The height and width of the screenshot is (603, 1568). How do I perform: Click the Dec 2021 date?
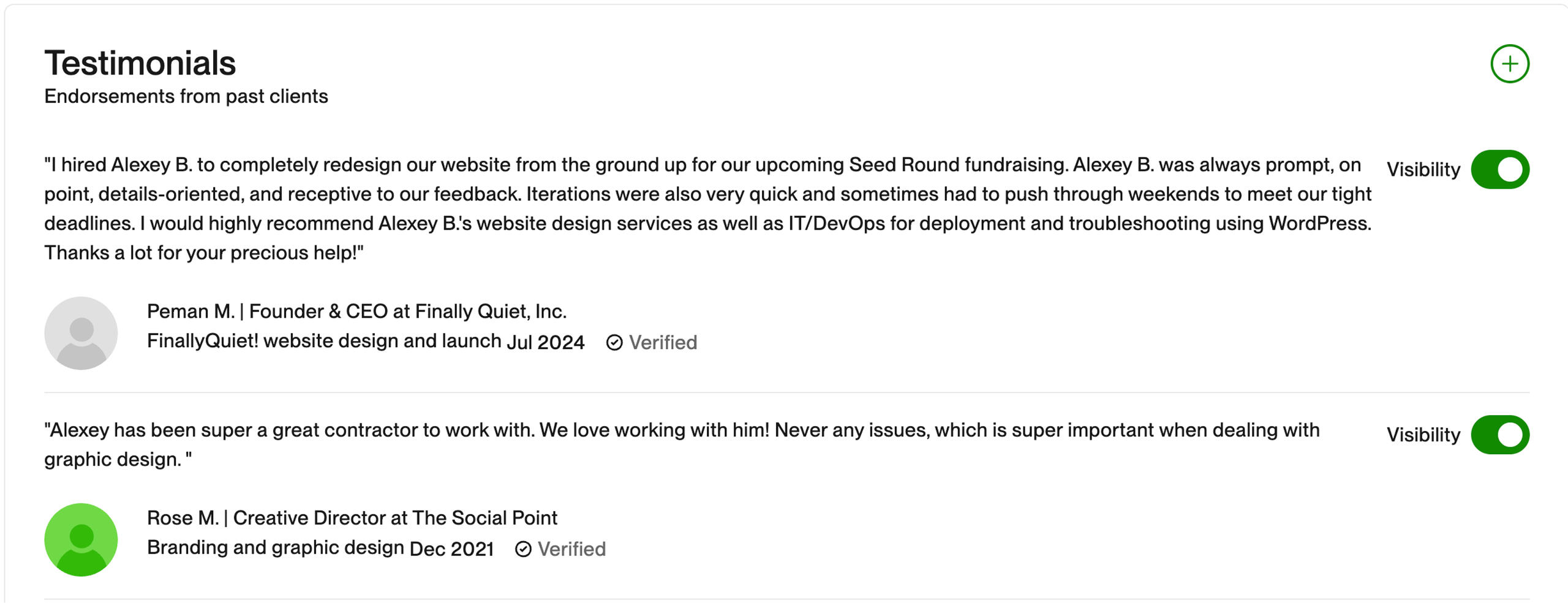coord(451,549)
